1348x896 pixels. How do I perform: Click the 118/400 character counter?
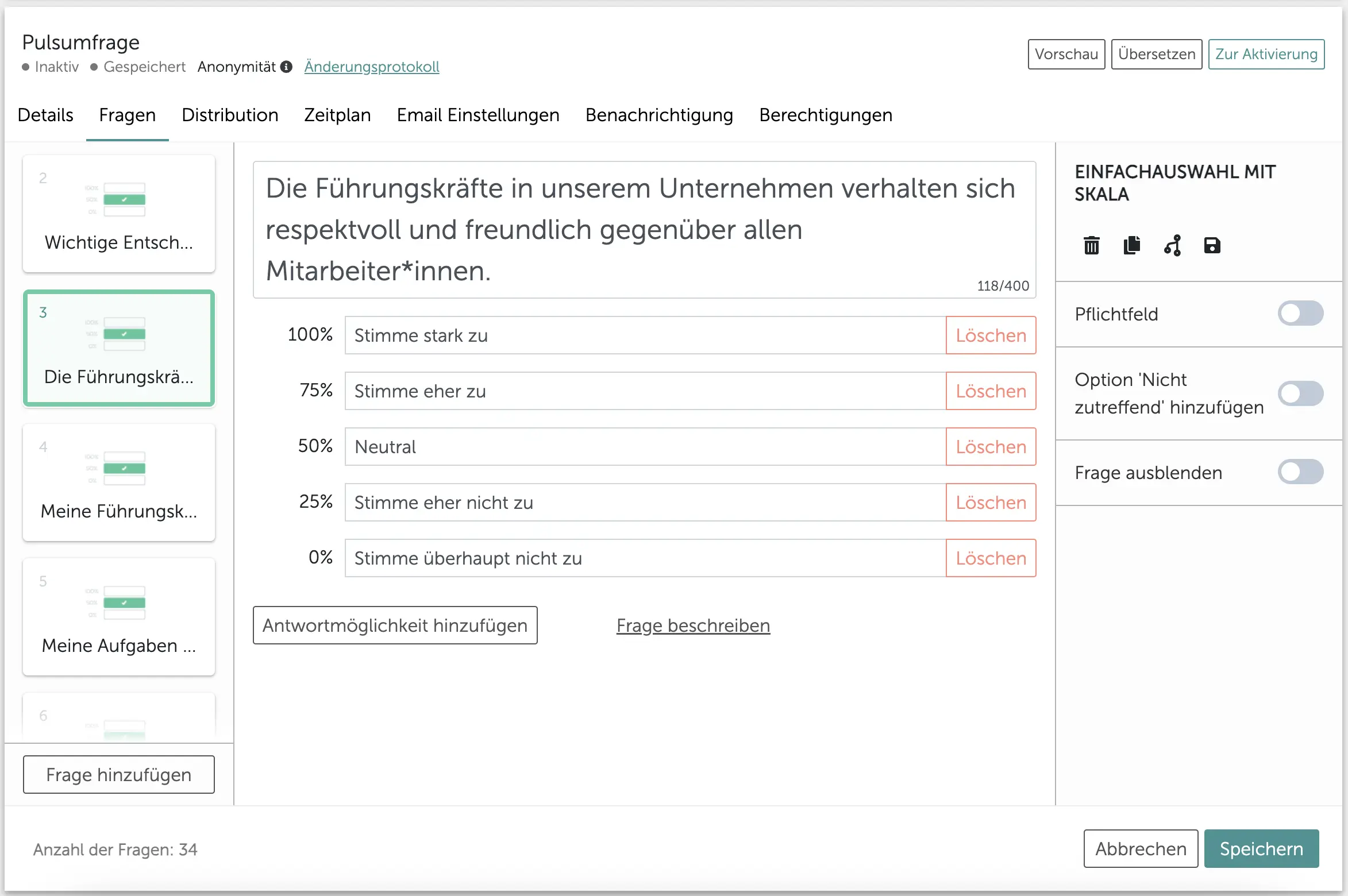point(1003,286)
